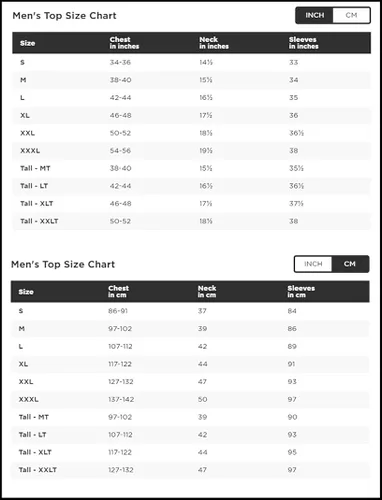Click the lower 'Men's Top Size Chart' title
The width and height of the screenshot is (382, 500).
63,264
